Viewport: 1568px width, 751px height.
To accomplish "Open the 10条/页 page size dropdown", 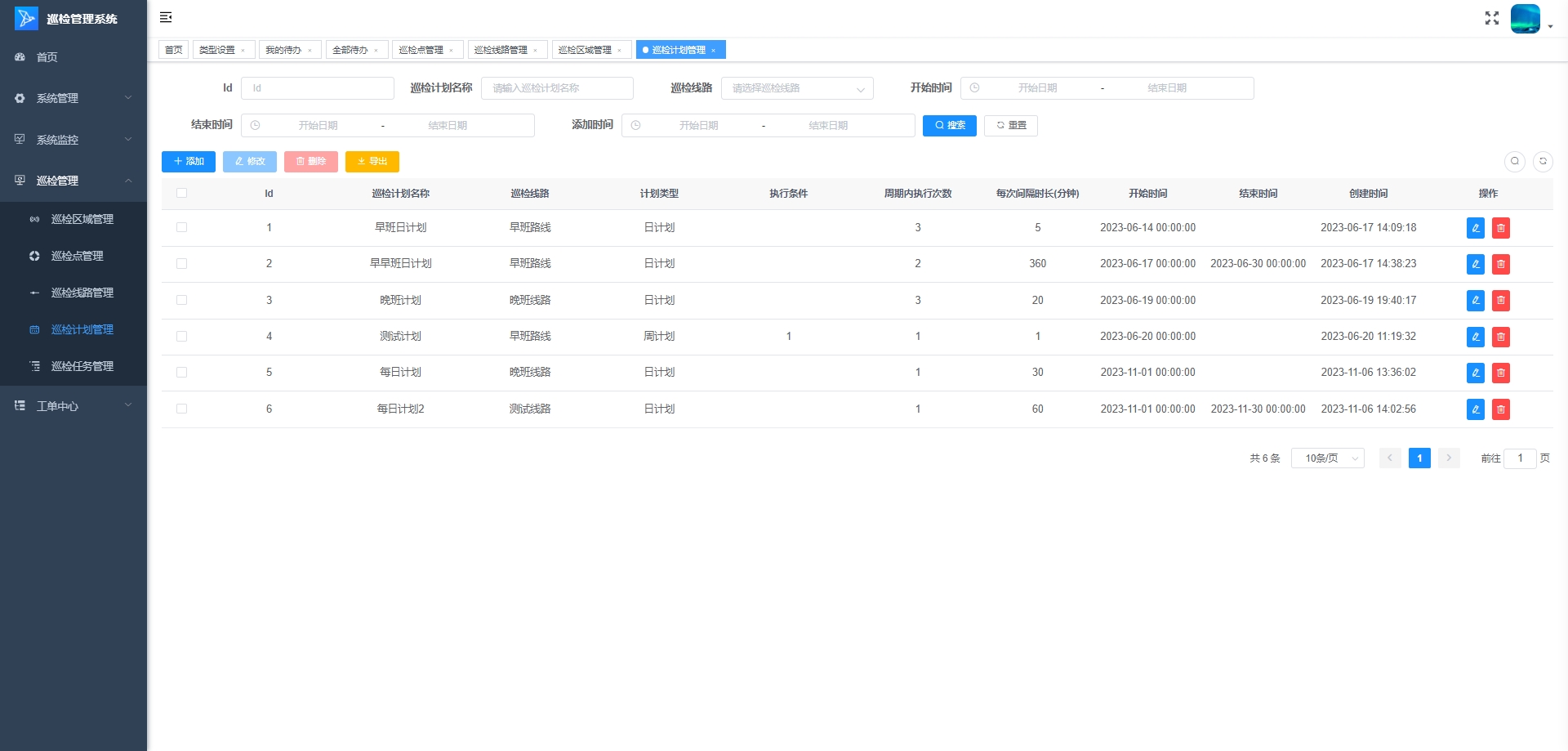I will 1327,458.
